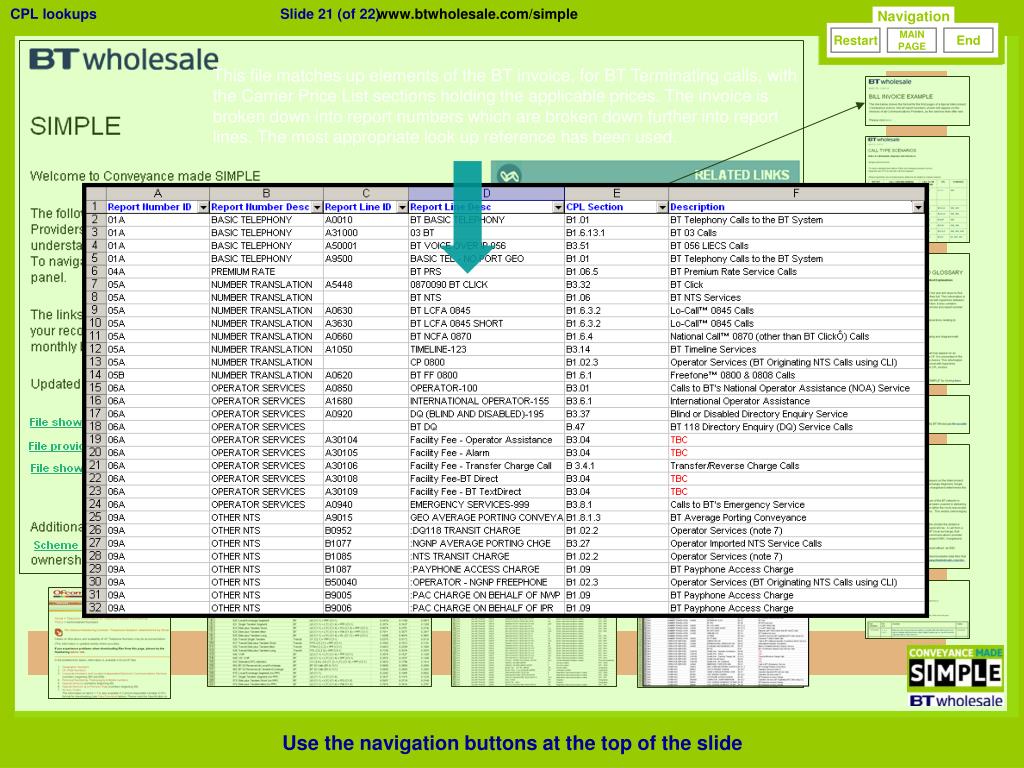Click the Restart navigation button
The image size is (1024, 768).
pyautogui.click(x=855, y=40)
